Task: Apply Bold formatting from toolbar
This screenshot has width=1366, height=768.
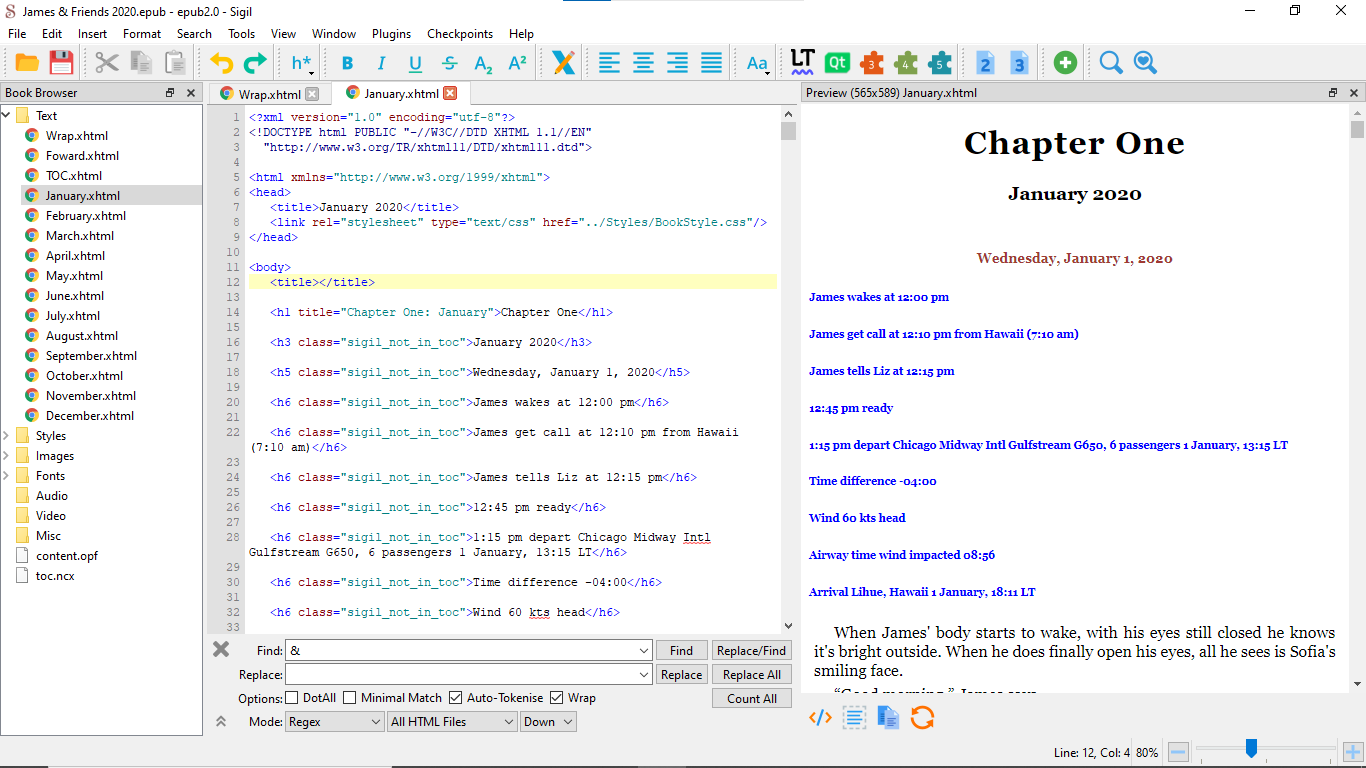Action: point(347,63)
